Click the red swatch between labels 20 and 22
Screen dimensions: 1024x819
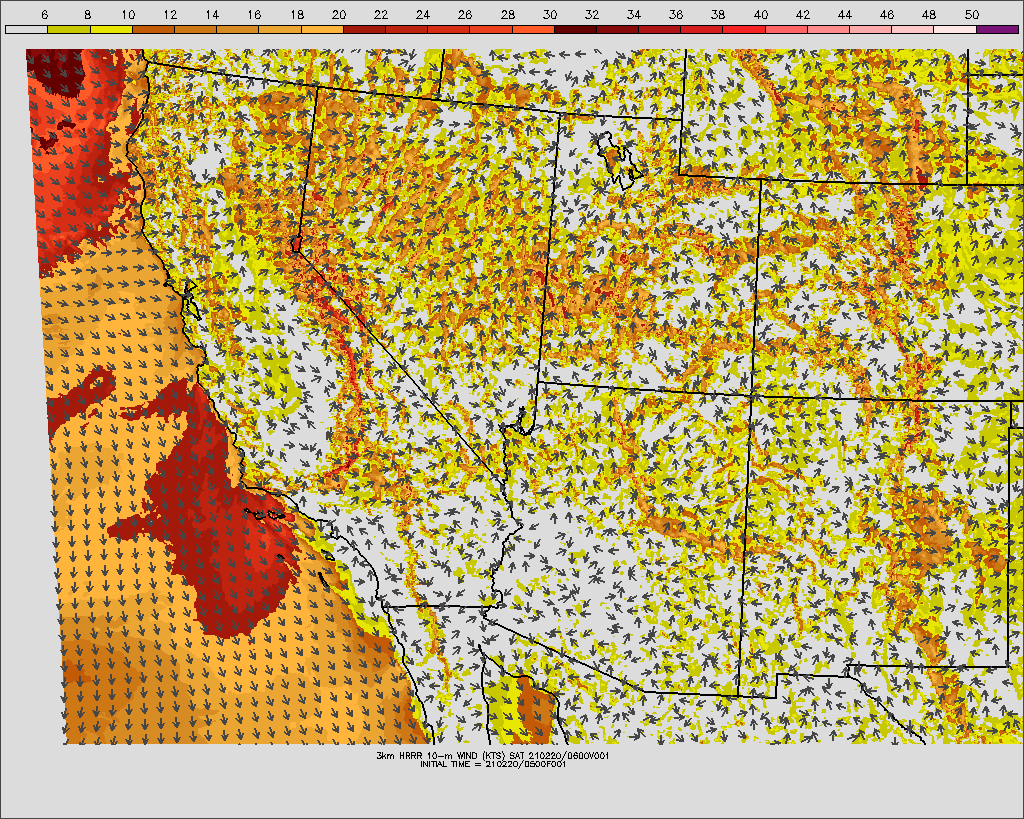coord(364,29)
